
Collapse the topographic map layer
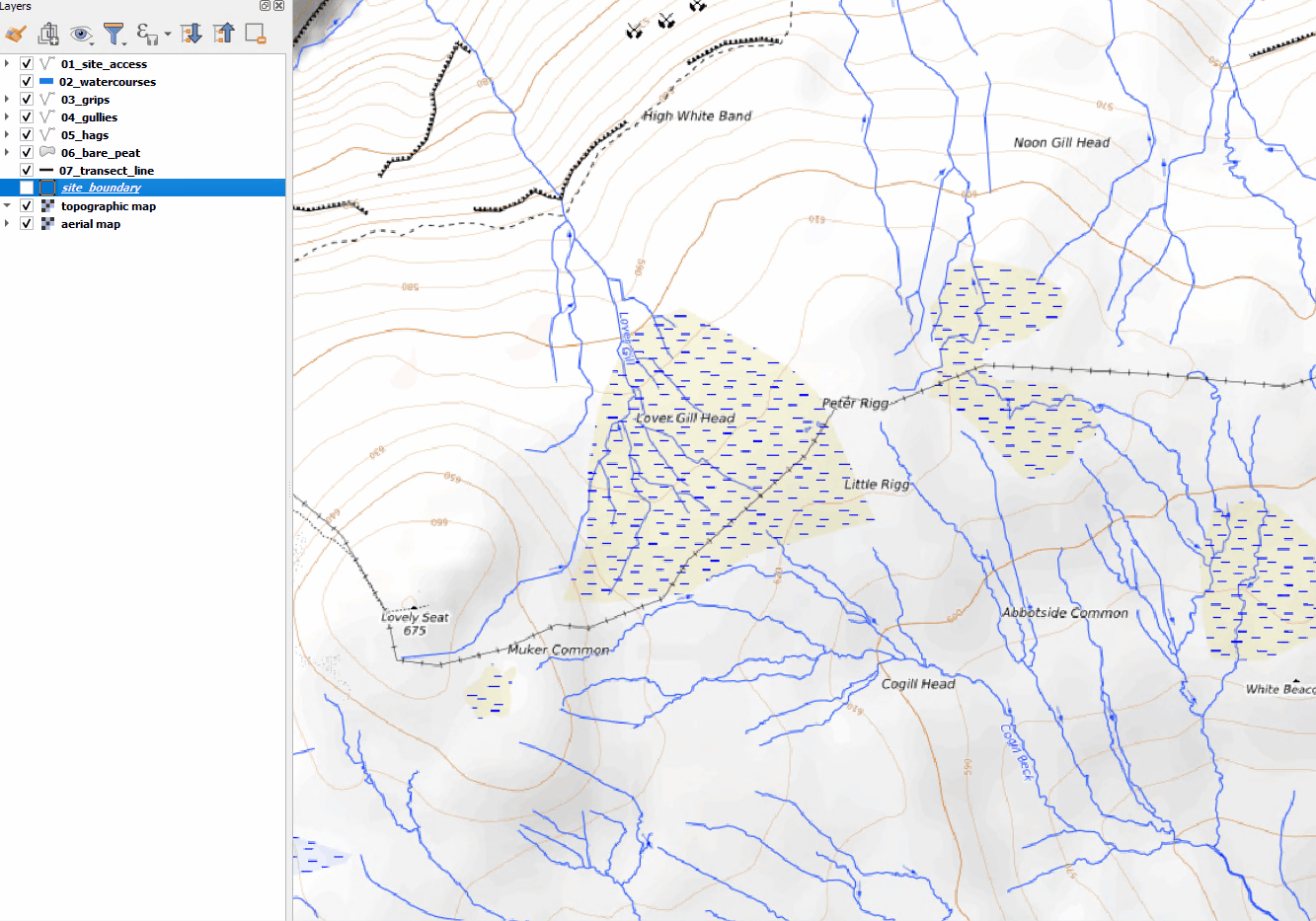(7, 206)
